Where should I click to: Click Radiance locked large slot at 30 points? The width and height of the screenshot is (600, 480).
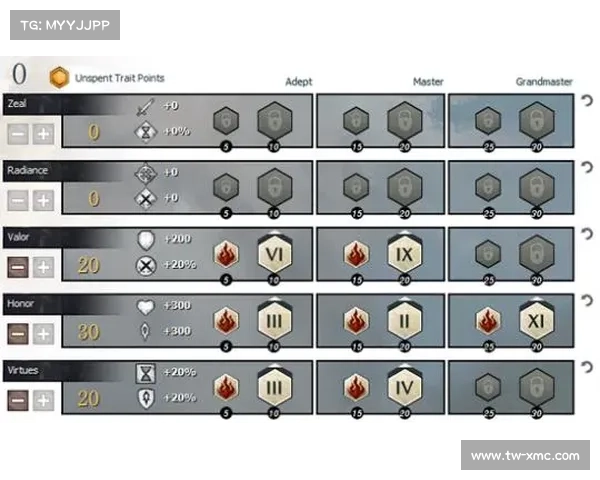pyautogui.click(x=536, y=188)
